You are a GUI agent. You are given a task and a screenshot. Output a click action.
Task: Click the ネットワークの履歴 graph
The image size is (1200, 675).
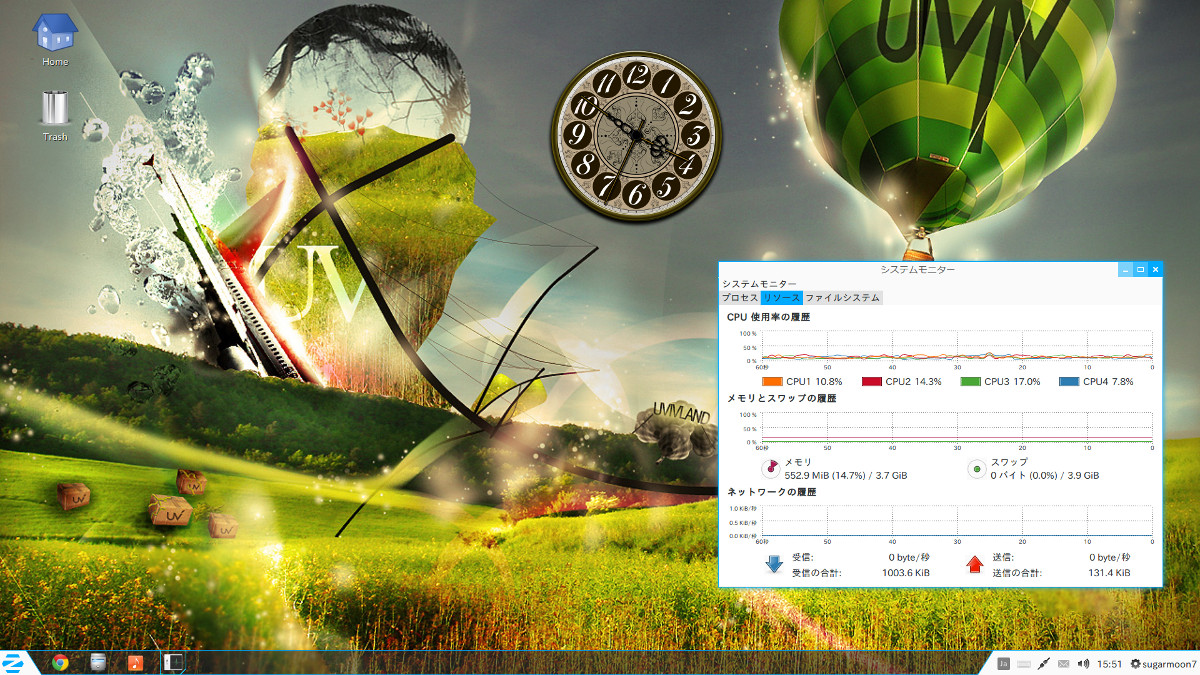click(x=955, y=522)
